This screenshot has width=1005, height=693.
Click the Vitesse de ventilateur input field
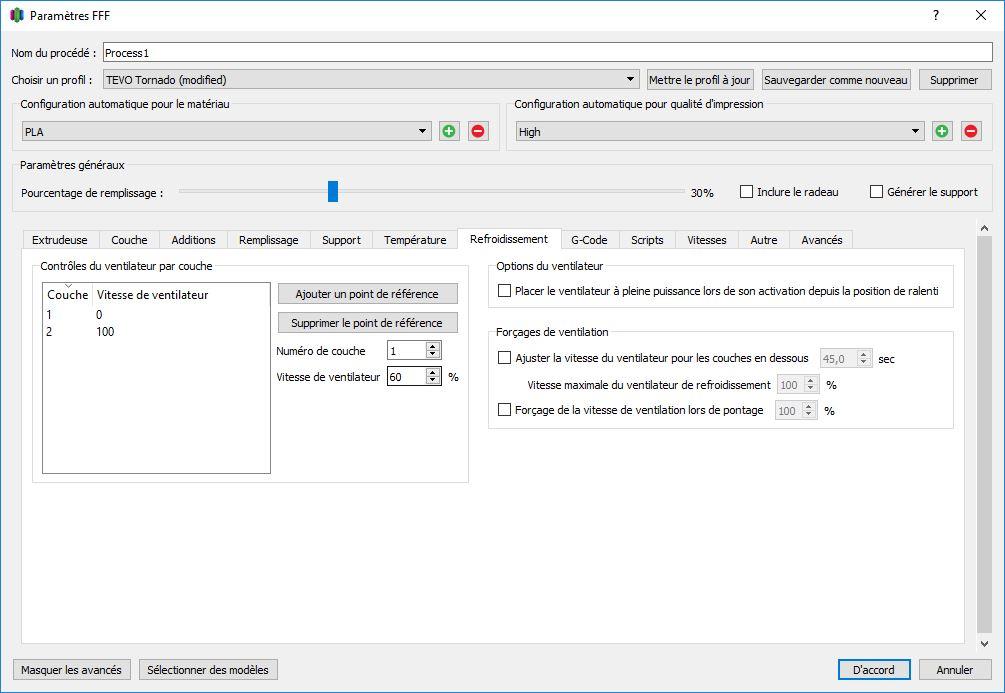coord(406,376)
